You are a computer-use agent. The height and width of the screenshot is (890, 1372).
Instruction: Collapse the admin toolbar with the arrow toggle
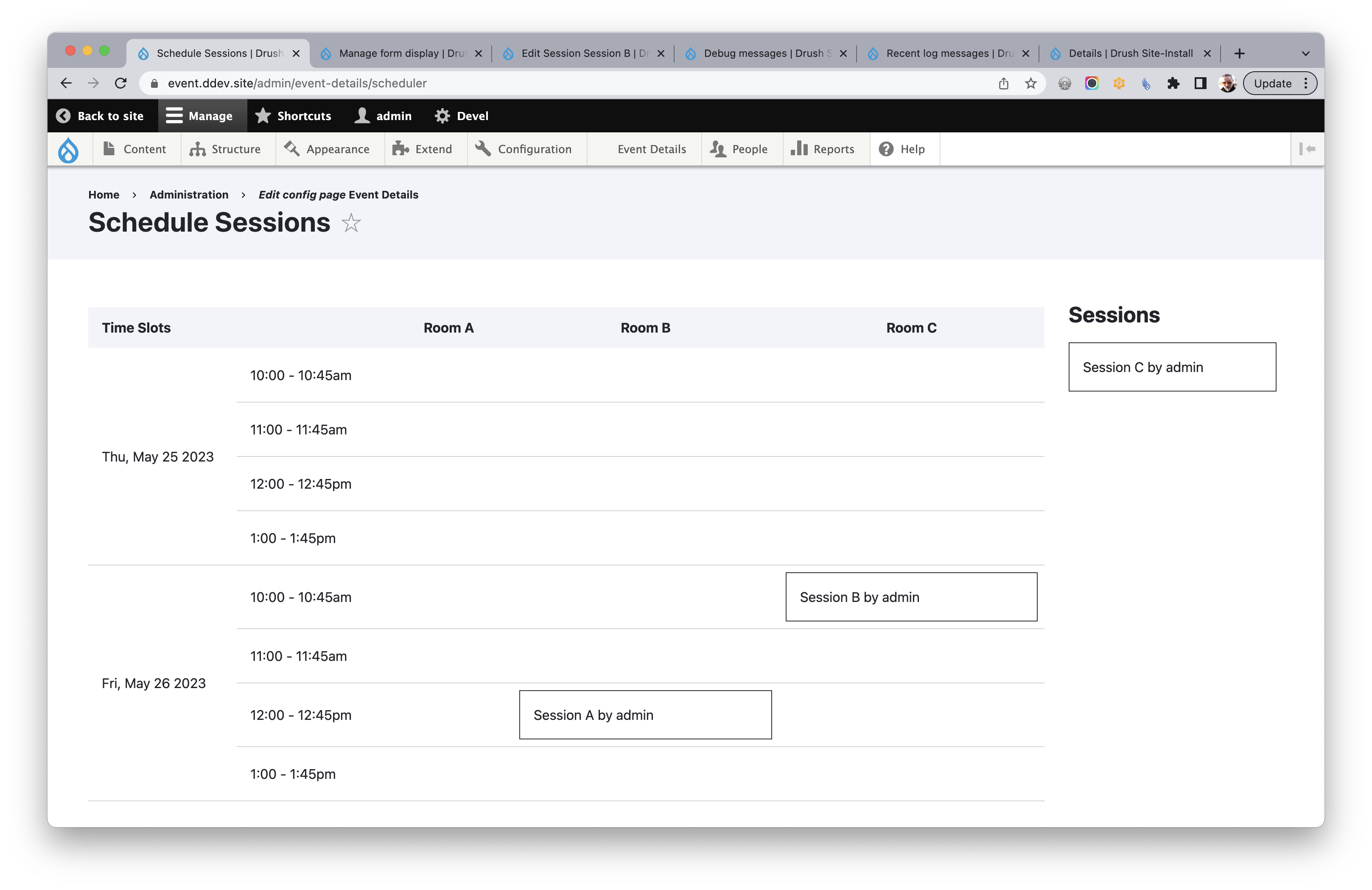click(1308, 149)
